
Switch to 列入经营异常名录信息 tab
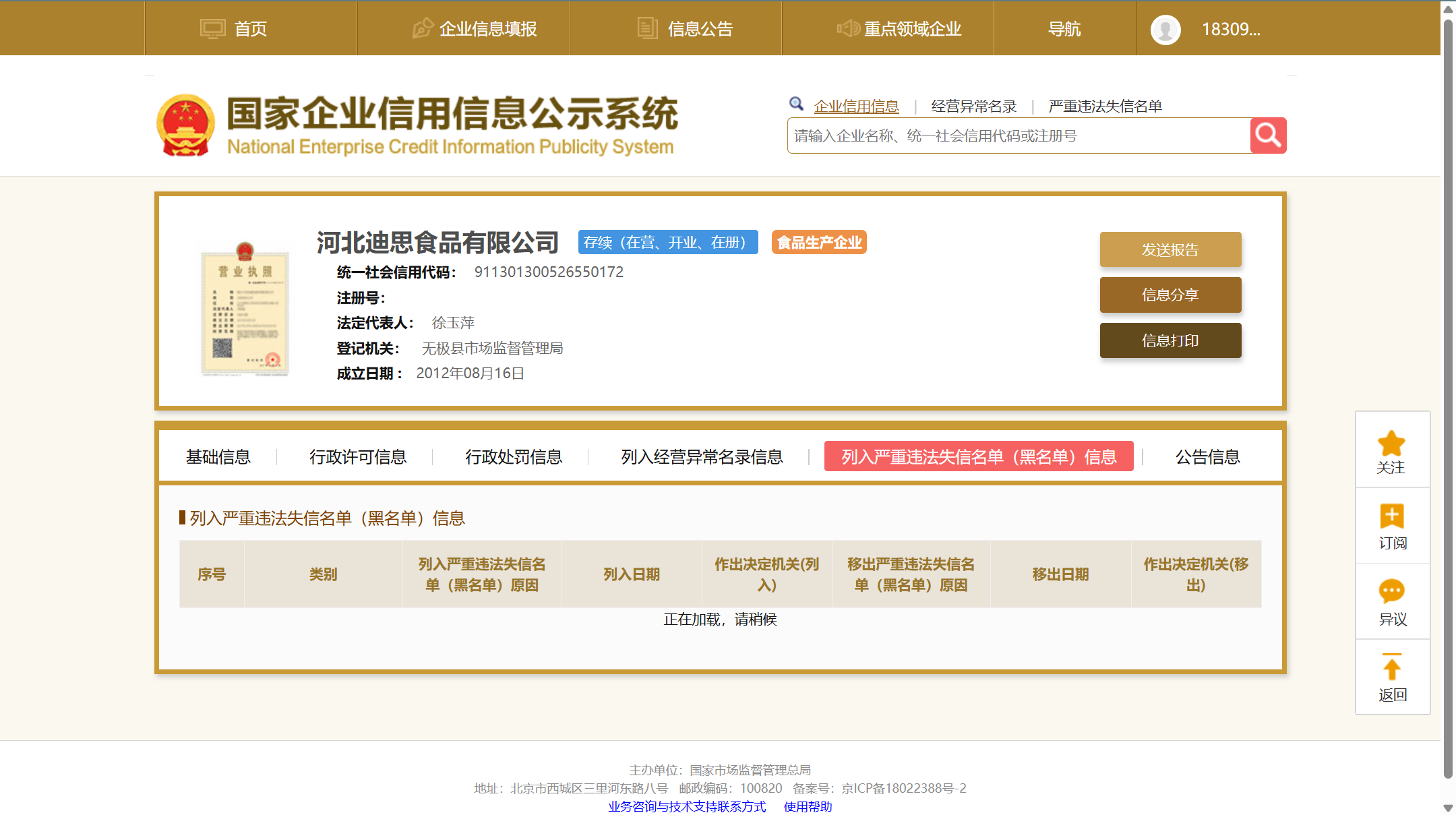702,456
